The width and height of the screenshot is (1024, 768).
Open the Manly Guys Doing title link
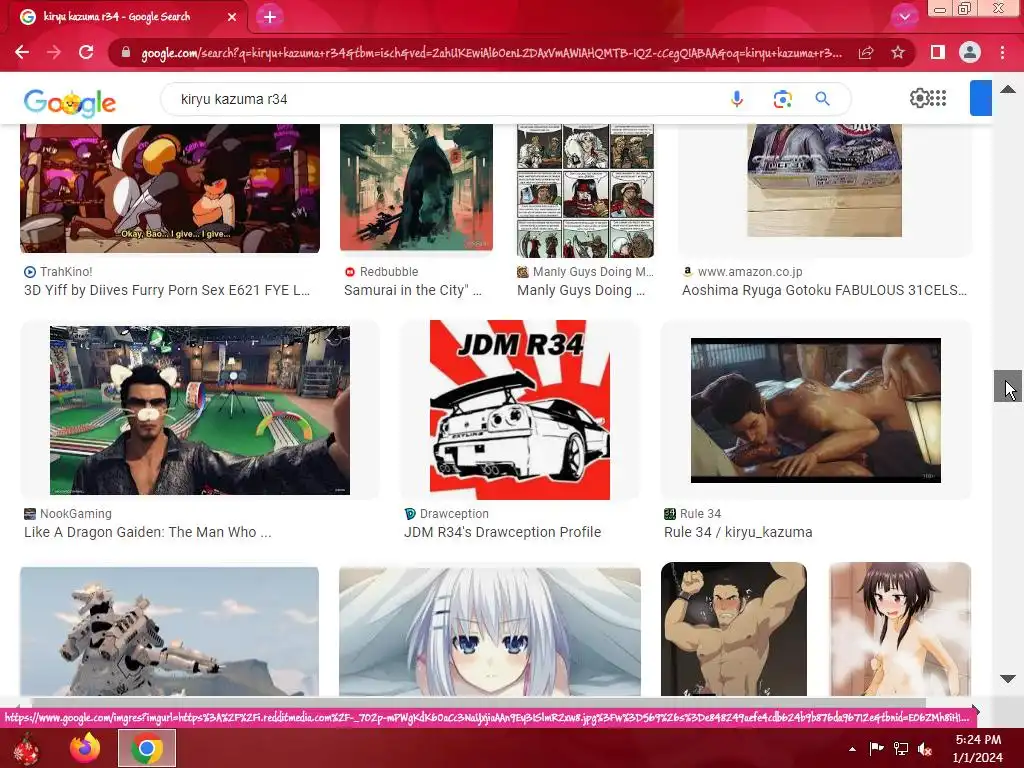[x=581, y=290]
